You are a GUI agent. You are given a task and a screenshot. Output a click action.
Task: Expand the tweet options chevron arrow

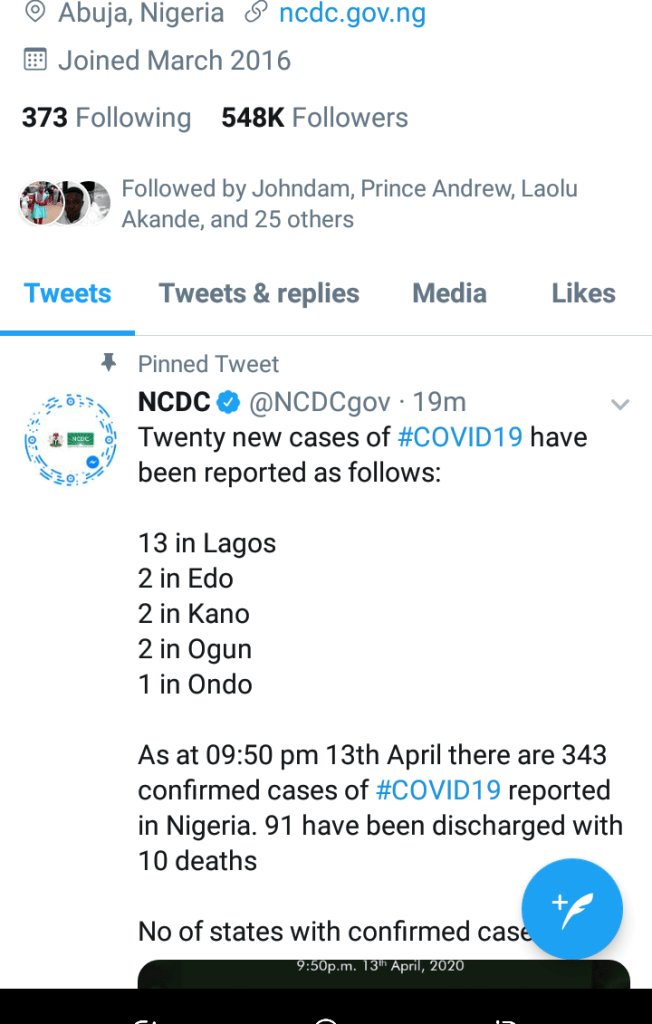point(620,404)
